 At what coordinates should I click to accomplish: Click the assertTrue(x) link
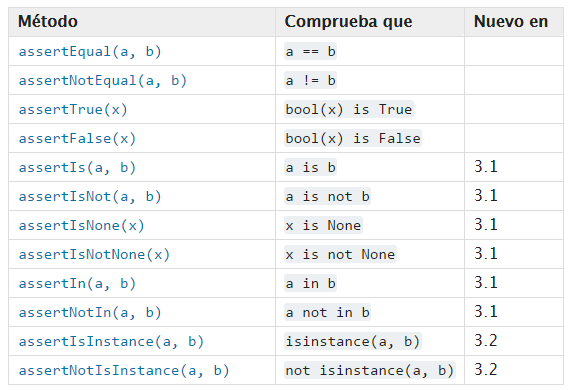pos(73,110)
